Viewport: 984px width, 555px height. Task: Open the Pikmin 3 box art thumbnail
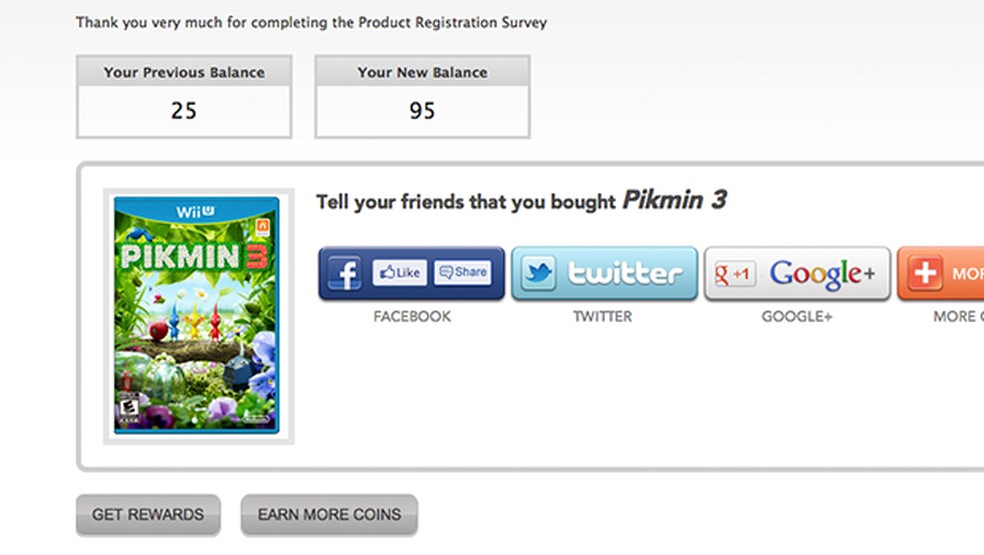(197, 315)
